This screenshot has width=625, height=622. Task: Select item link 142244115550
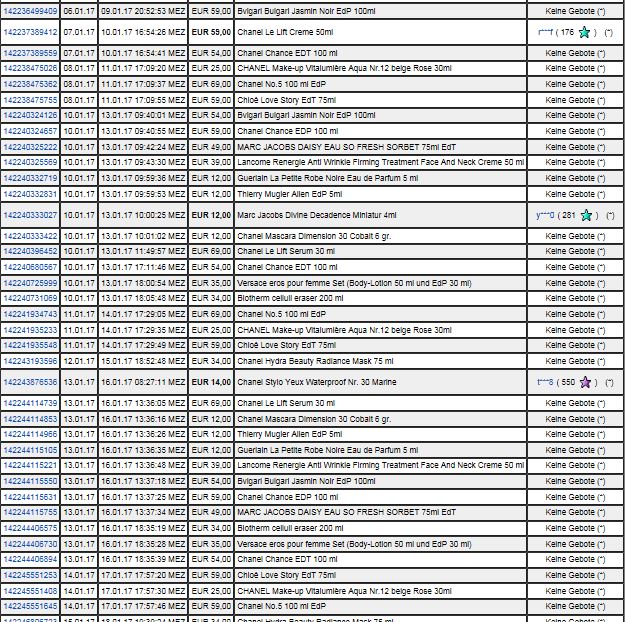[30, 481]
